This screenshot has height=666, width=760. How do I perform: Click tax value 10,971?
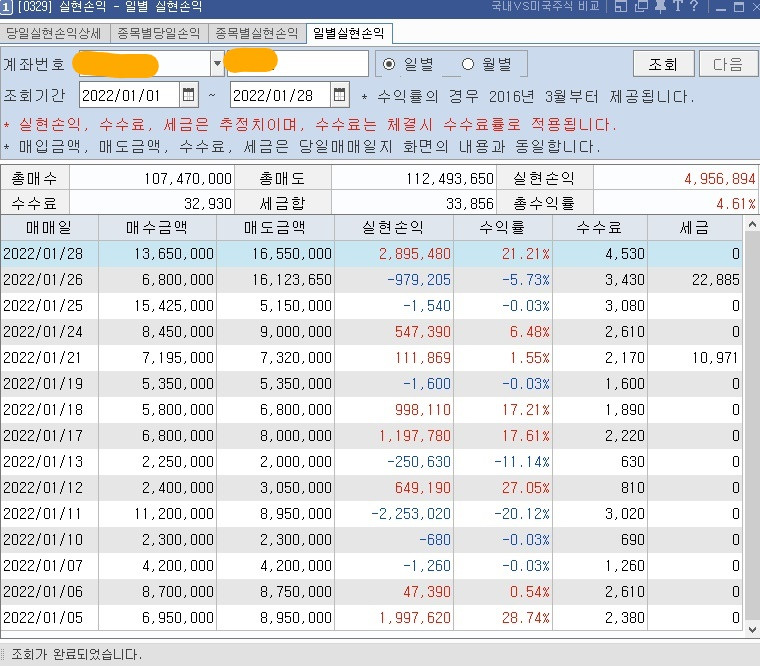716,358
